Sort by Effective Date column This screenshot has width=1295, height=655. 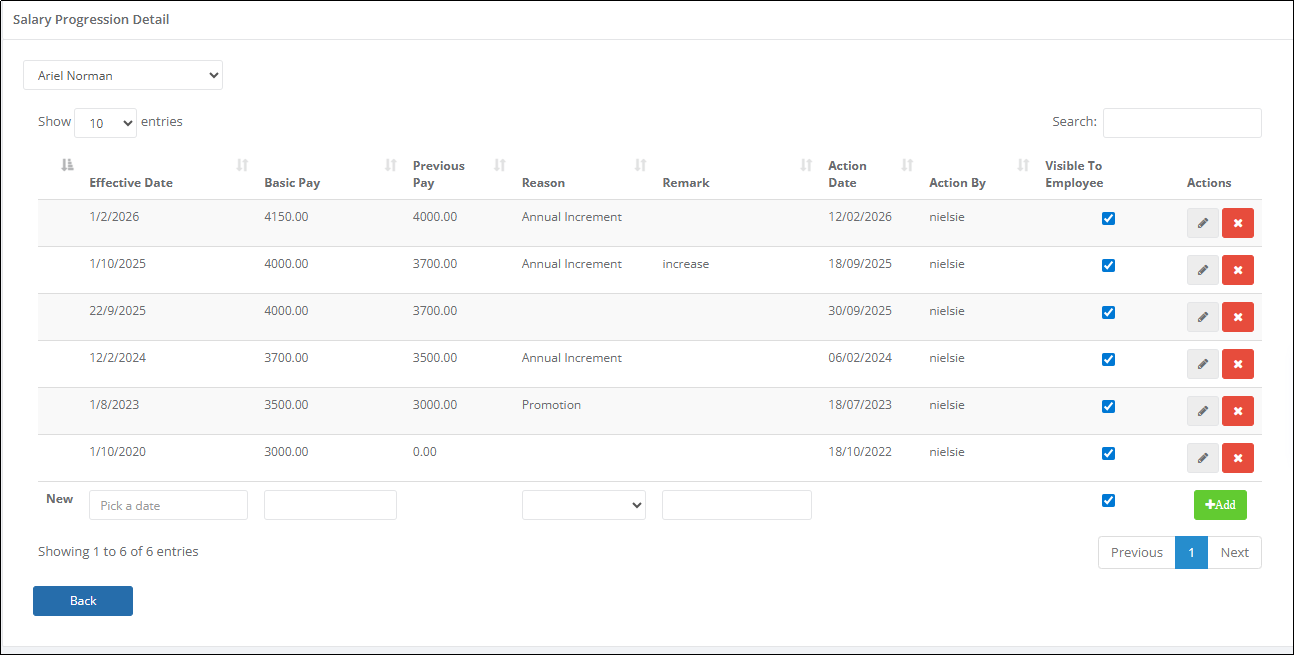[168, 174]
